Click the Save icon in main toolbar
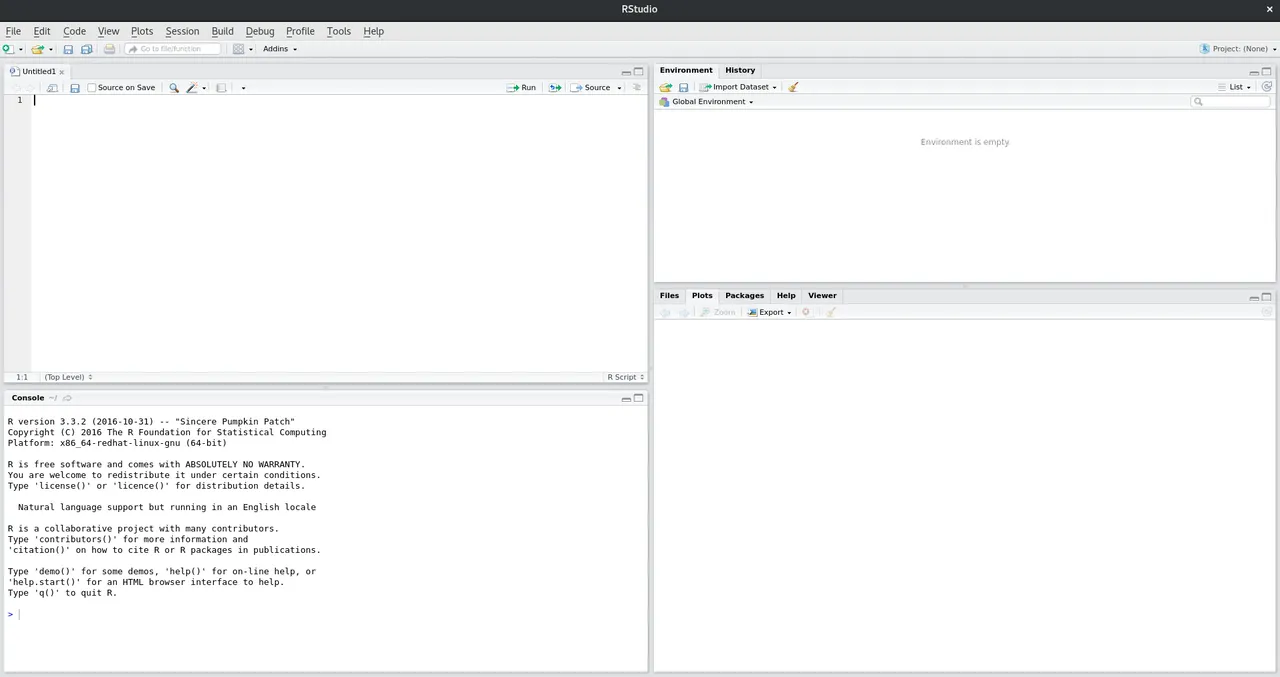This screenshot has width=1280, height=677. tap(68, 49)
